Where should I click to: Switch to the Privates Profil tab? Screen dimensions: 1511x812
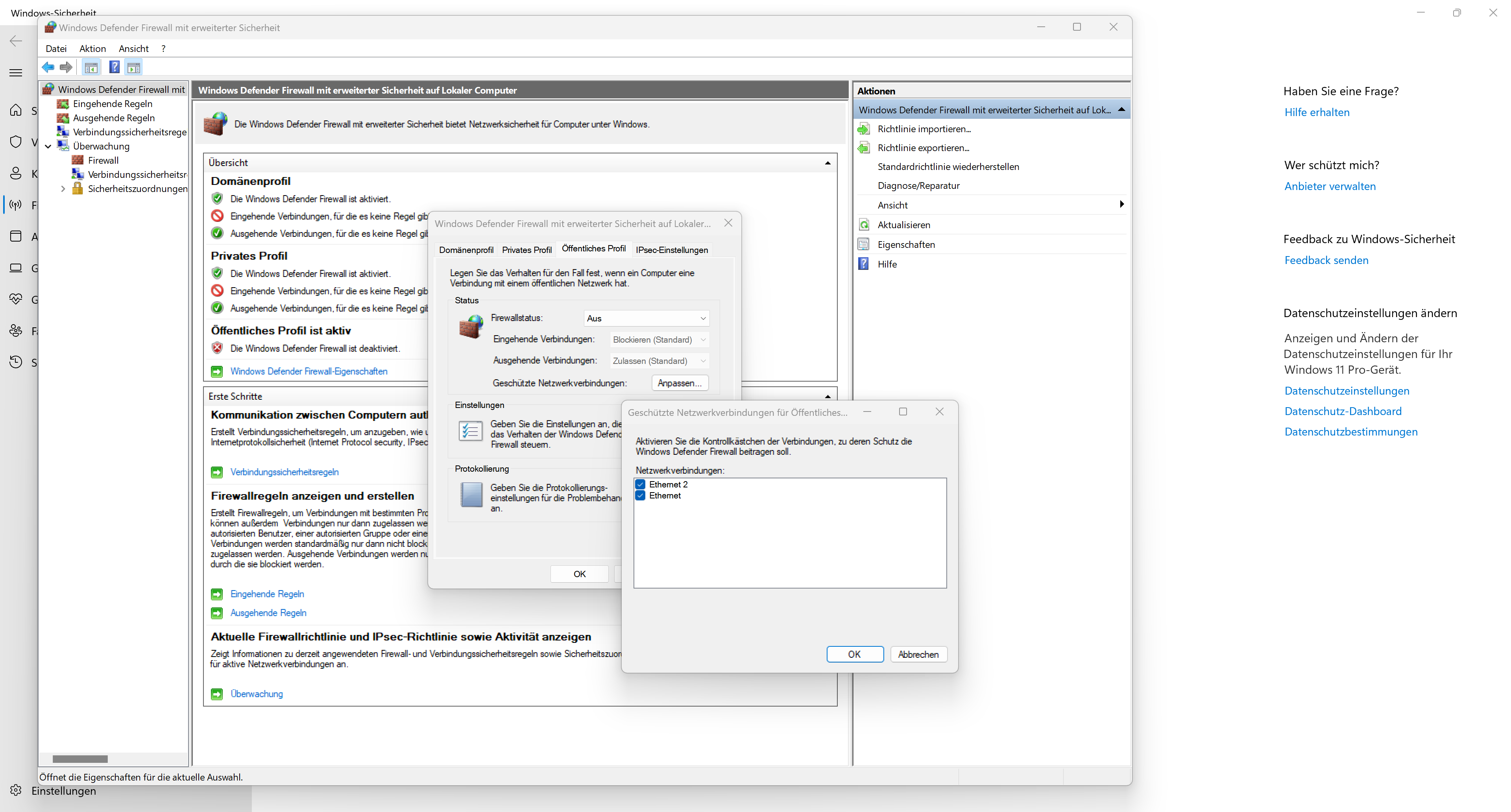[x=526, y=250]
